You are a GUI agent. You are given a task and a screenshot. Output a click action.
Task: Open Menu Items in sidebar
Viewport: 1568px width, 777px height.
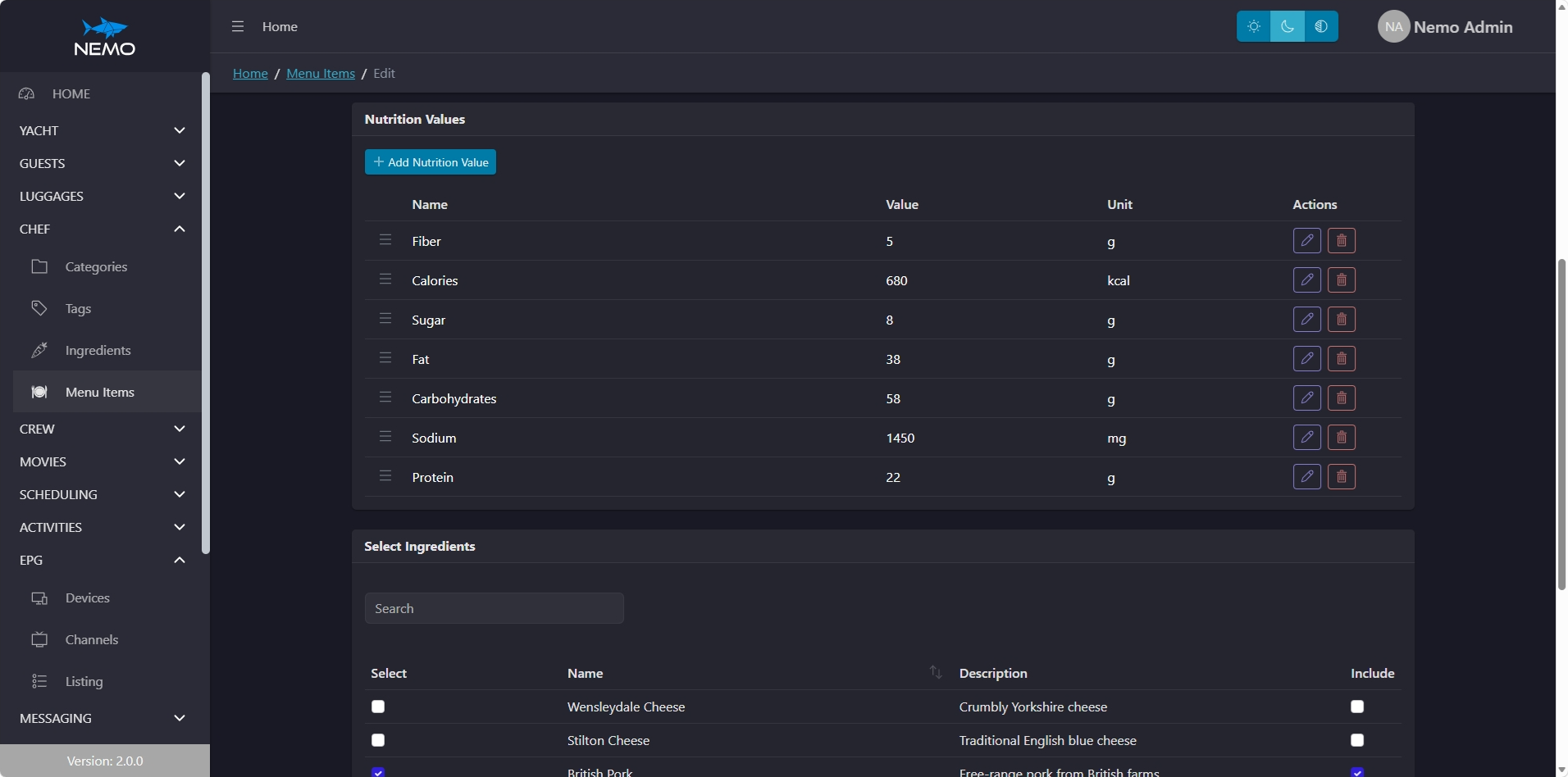pyautogui.click(x=107, y=392)
